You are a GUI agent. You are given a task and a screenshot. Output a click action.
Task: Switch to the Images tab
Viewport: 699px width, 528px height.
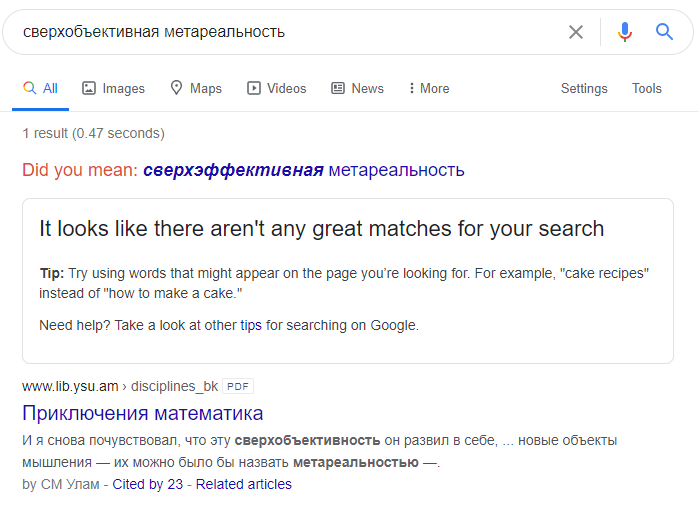pos(123,88)
